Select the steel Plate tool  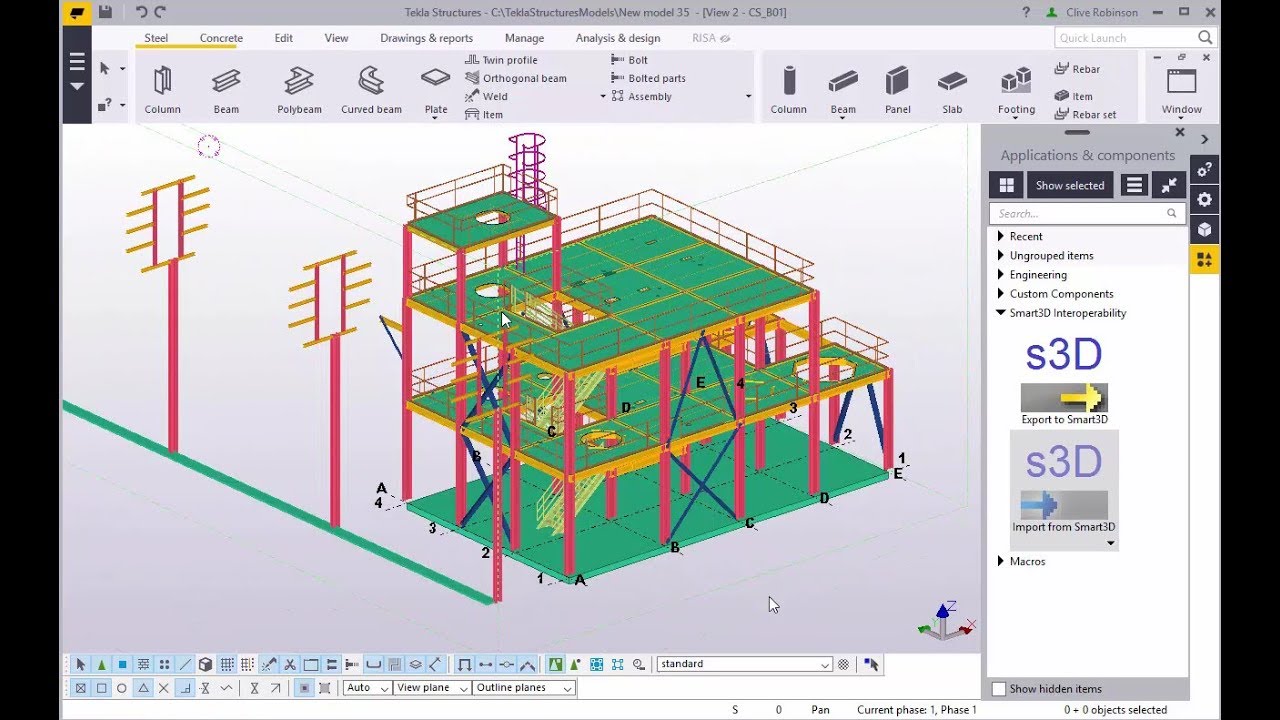pos(436,90)
